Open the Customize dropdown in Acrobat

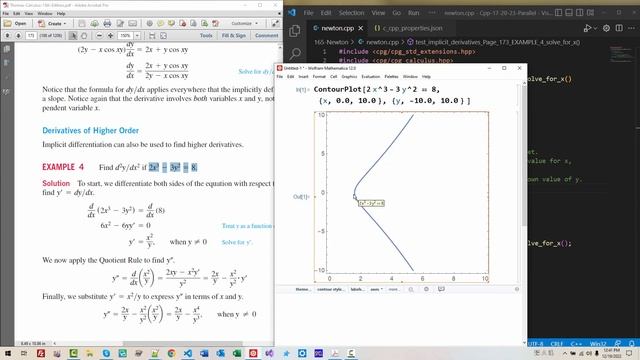[244, 24]
